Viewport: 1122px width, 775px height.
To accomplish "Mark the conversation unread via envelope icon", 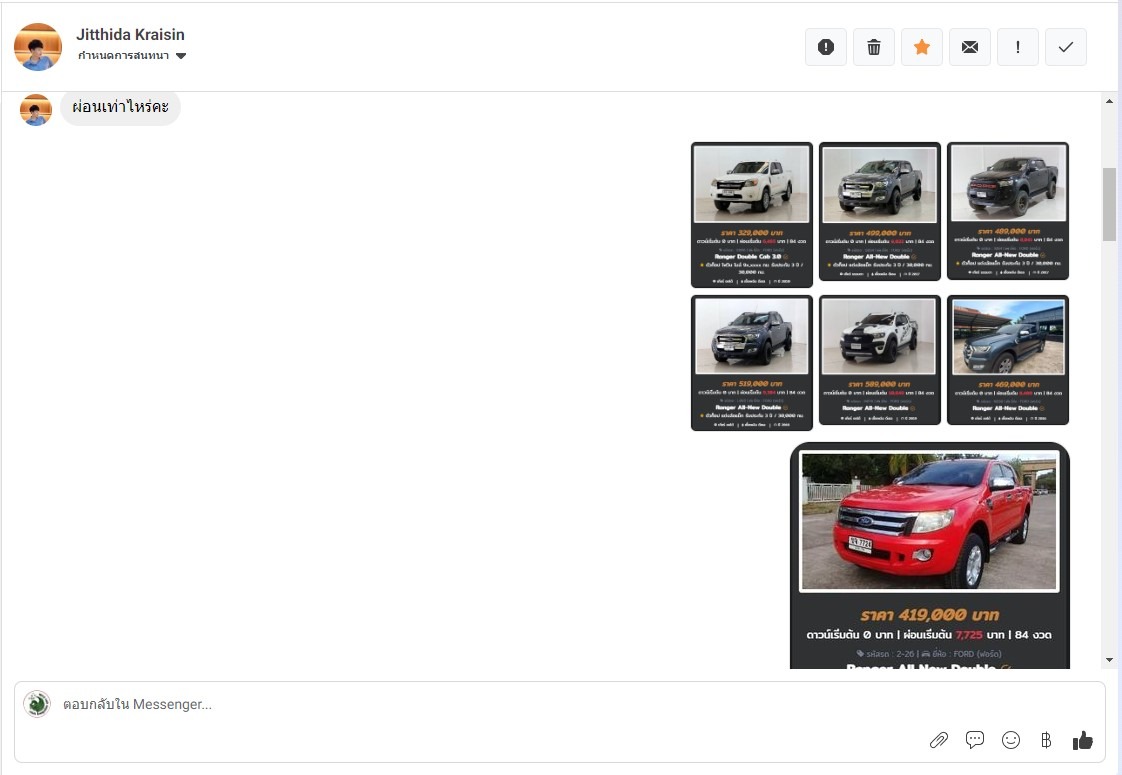I will pyautogui.click(x=970, y=47).
